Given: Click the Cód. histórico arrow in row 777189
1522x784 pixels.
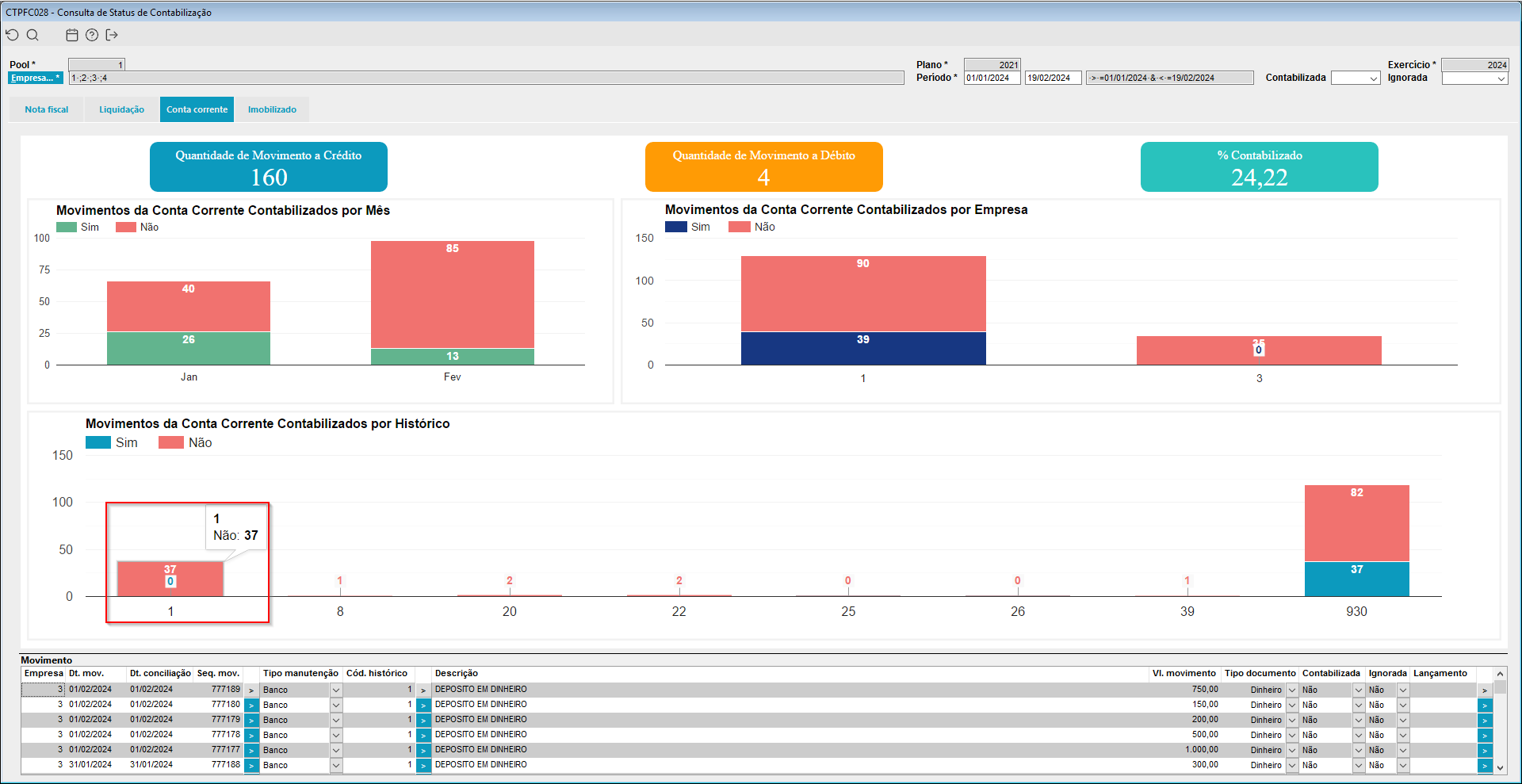Looking at the screenshot, I should tap(423, 690).
